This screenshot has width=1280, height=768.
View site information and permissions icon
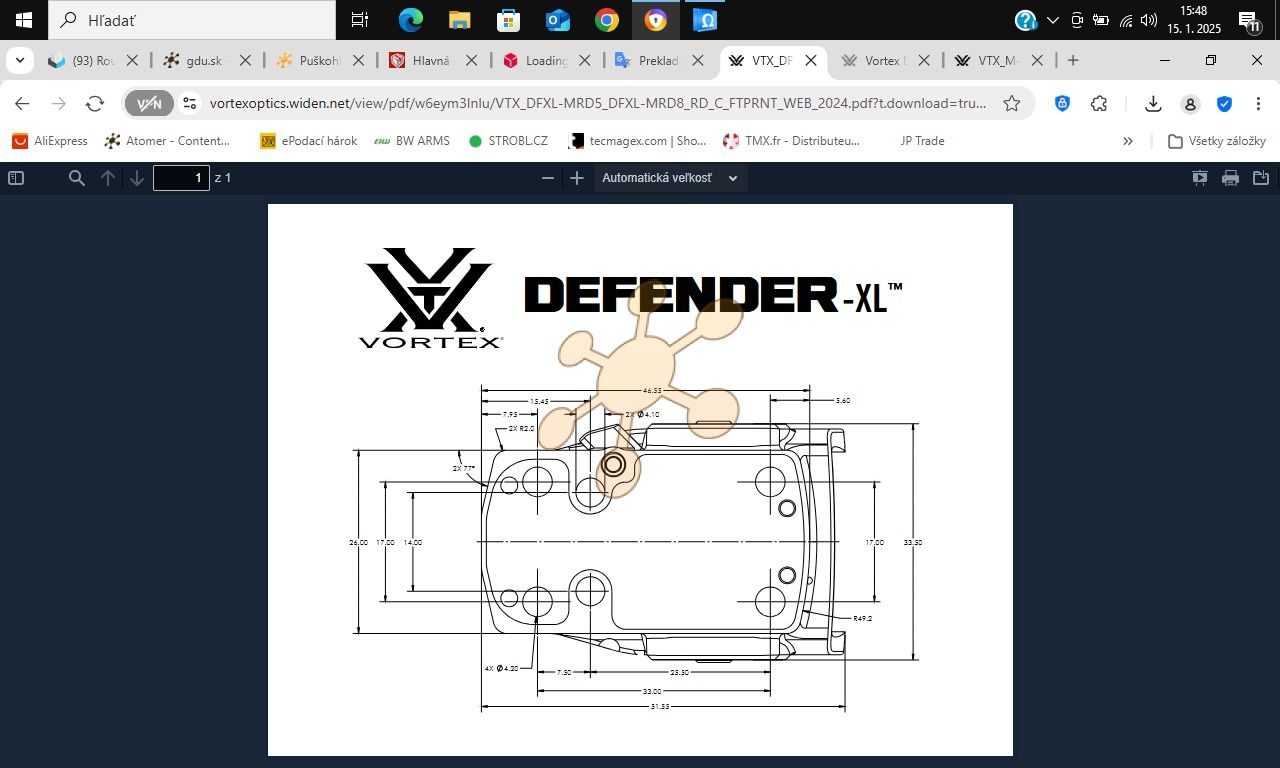click(190, 103)
